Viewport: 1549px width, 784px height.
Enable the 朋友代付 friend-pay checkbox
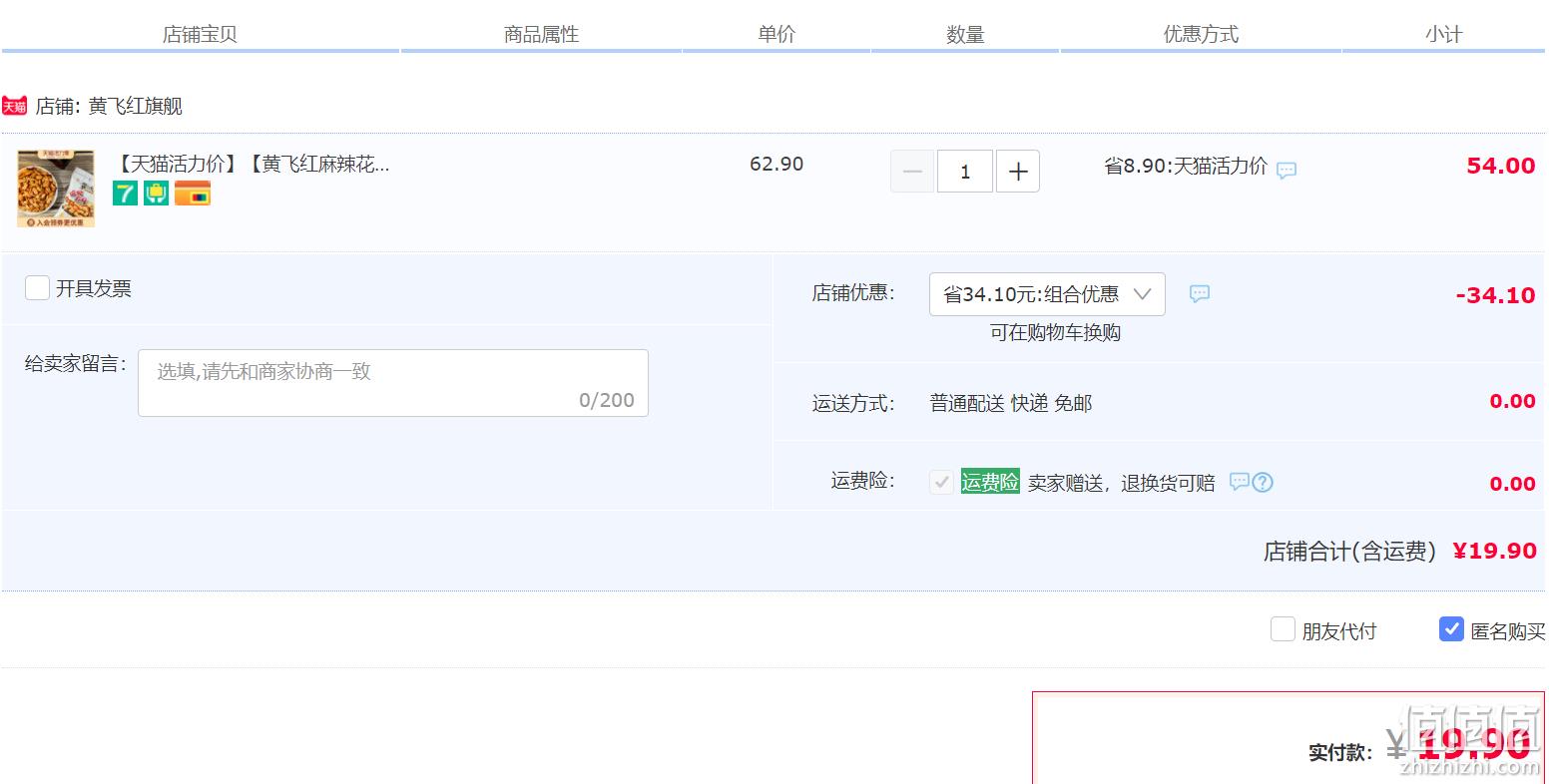pos(1283,629)
